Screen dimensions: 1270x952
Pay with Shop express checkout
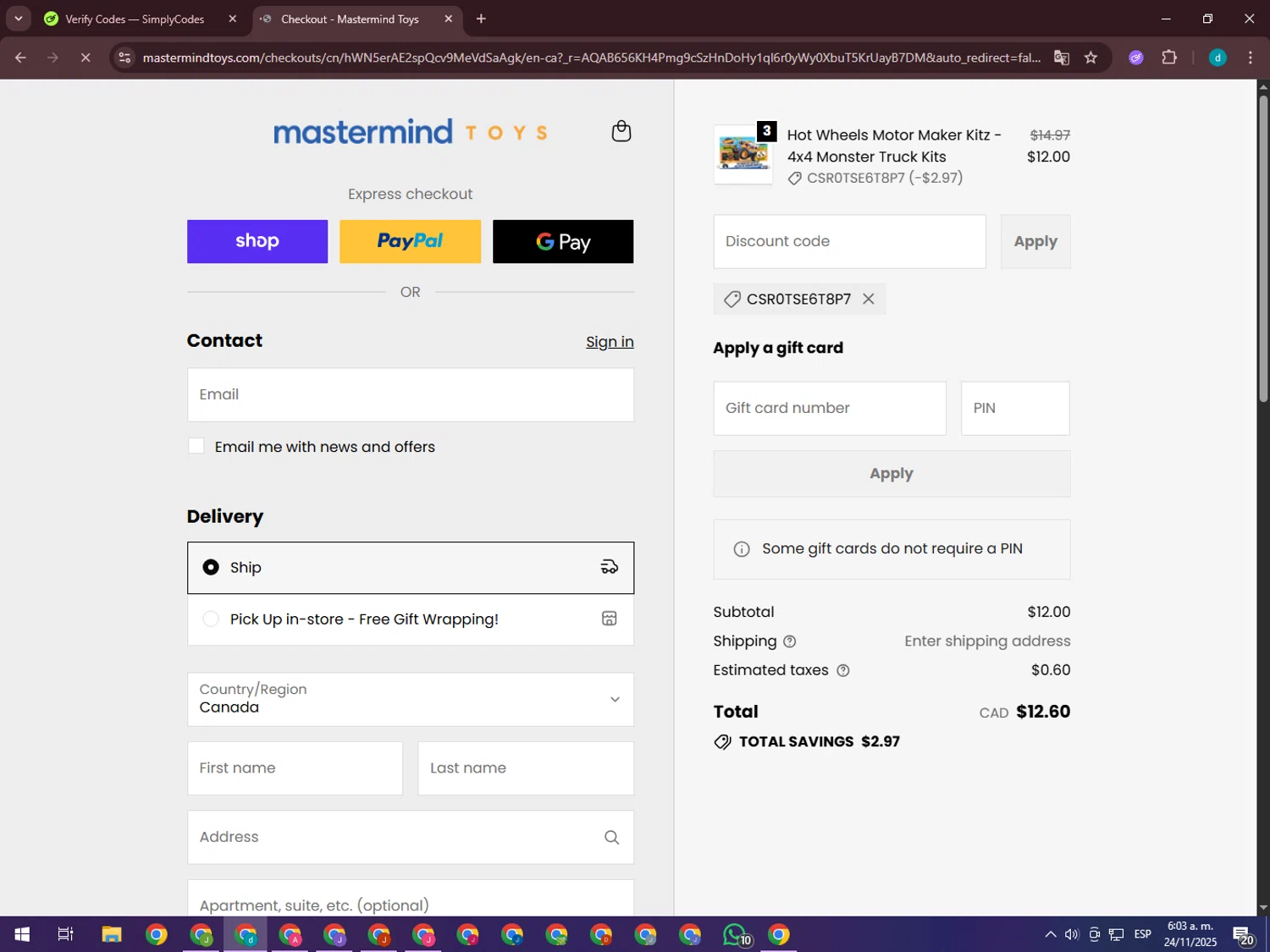point(257,241)
